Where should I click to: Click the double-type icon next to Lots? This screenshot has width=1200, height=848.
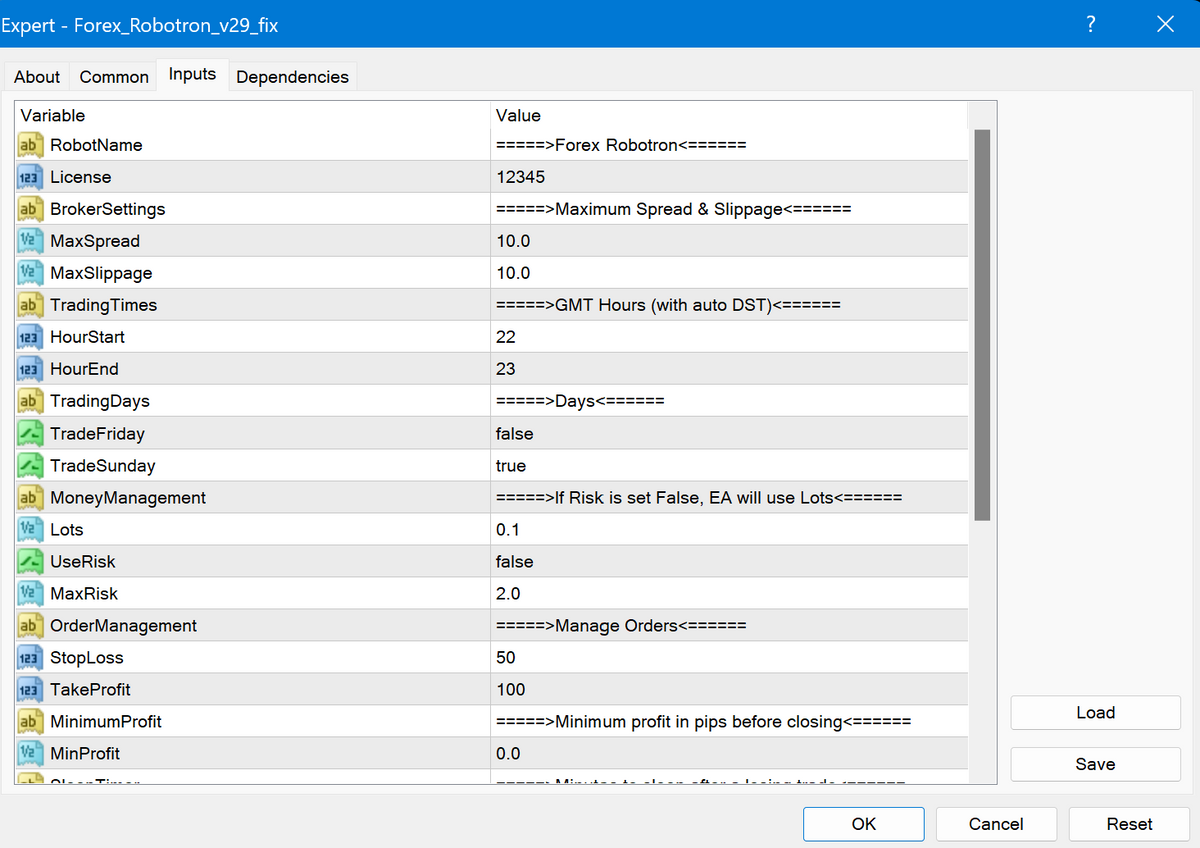[30, 530]
